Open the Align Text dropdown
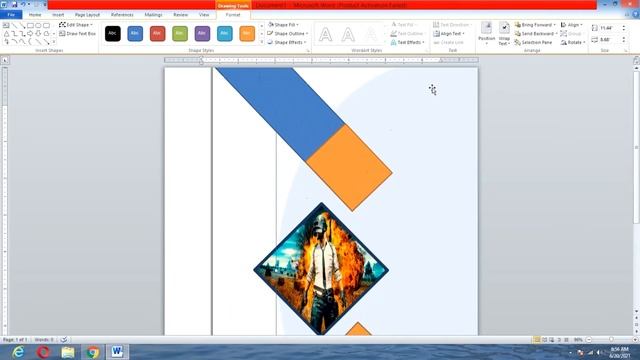 click(449, 33)
